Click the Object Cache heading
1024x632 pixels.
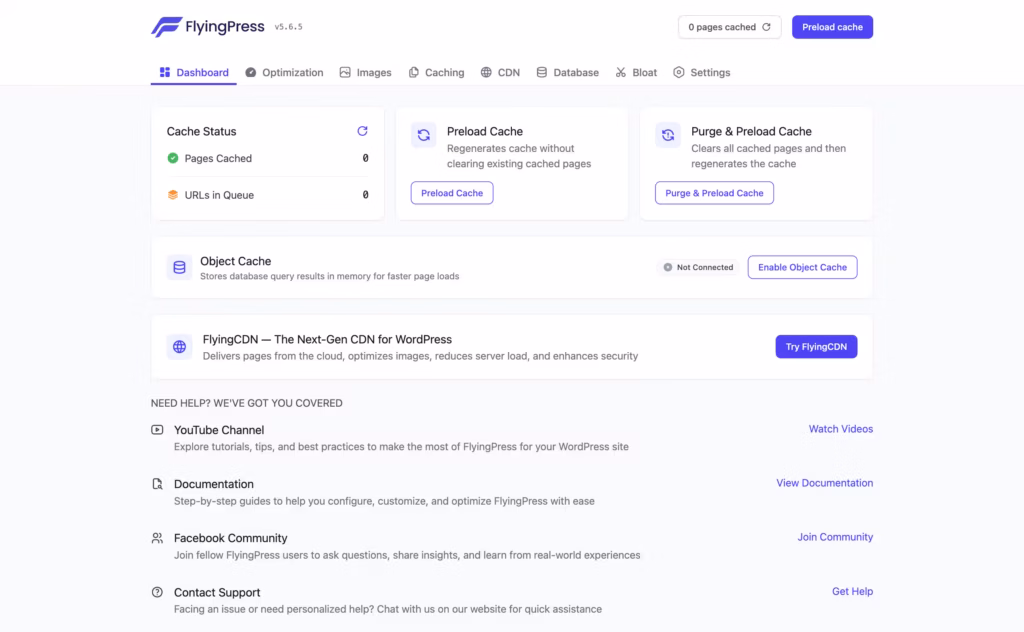235,261
